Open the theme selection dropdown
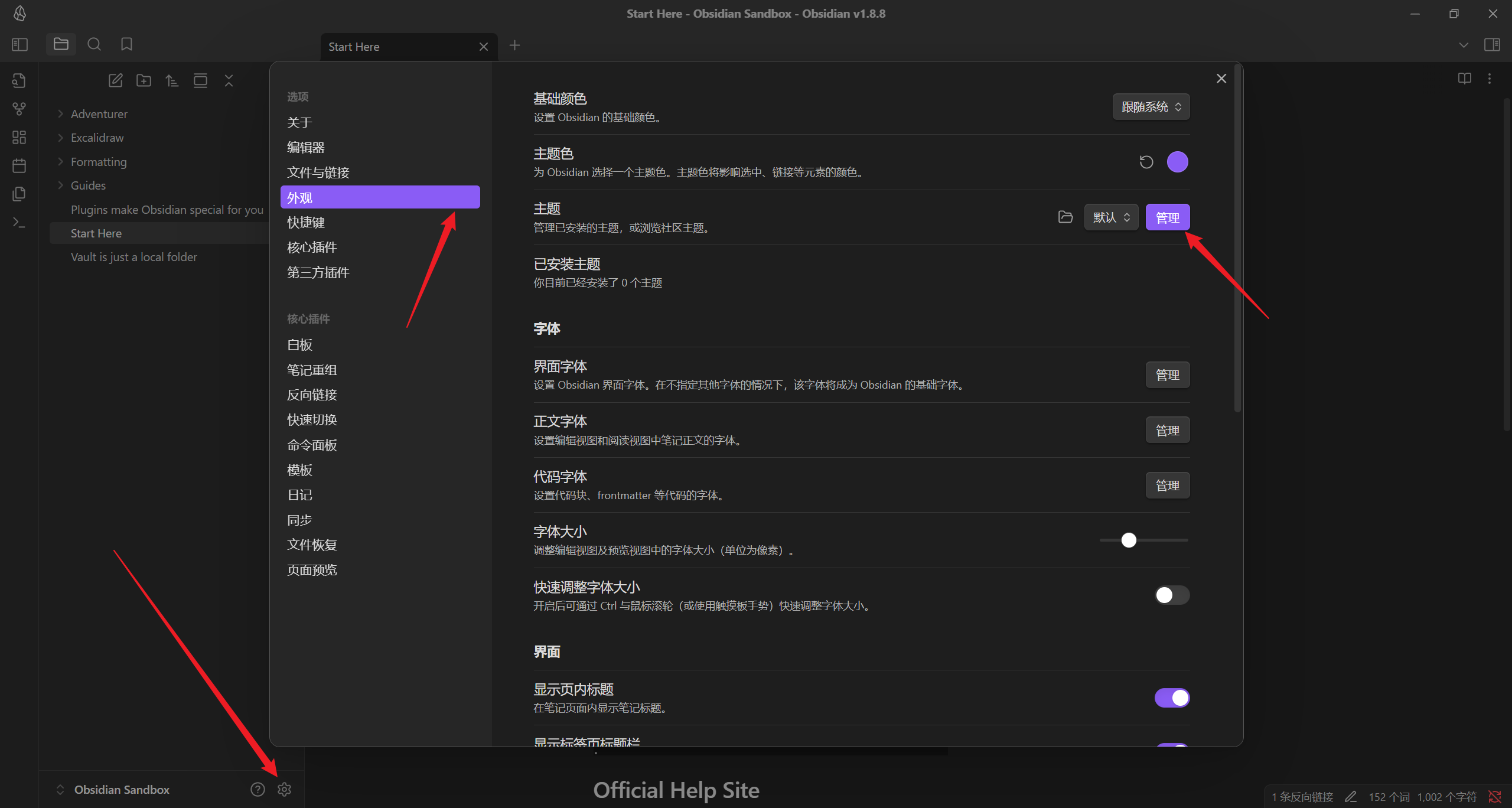 click(1111, 217)
